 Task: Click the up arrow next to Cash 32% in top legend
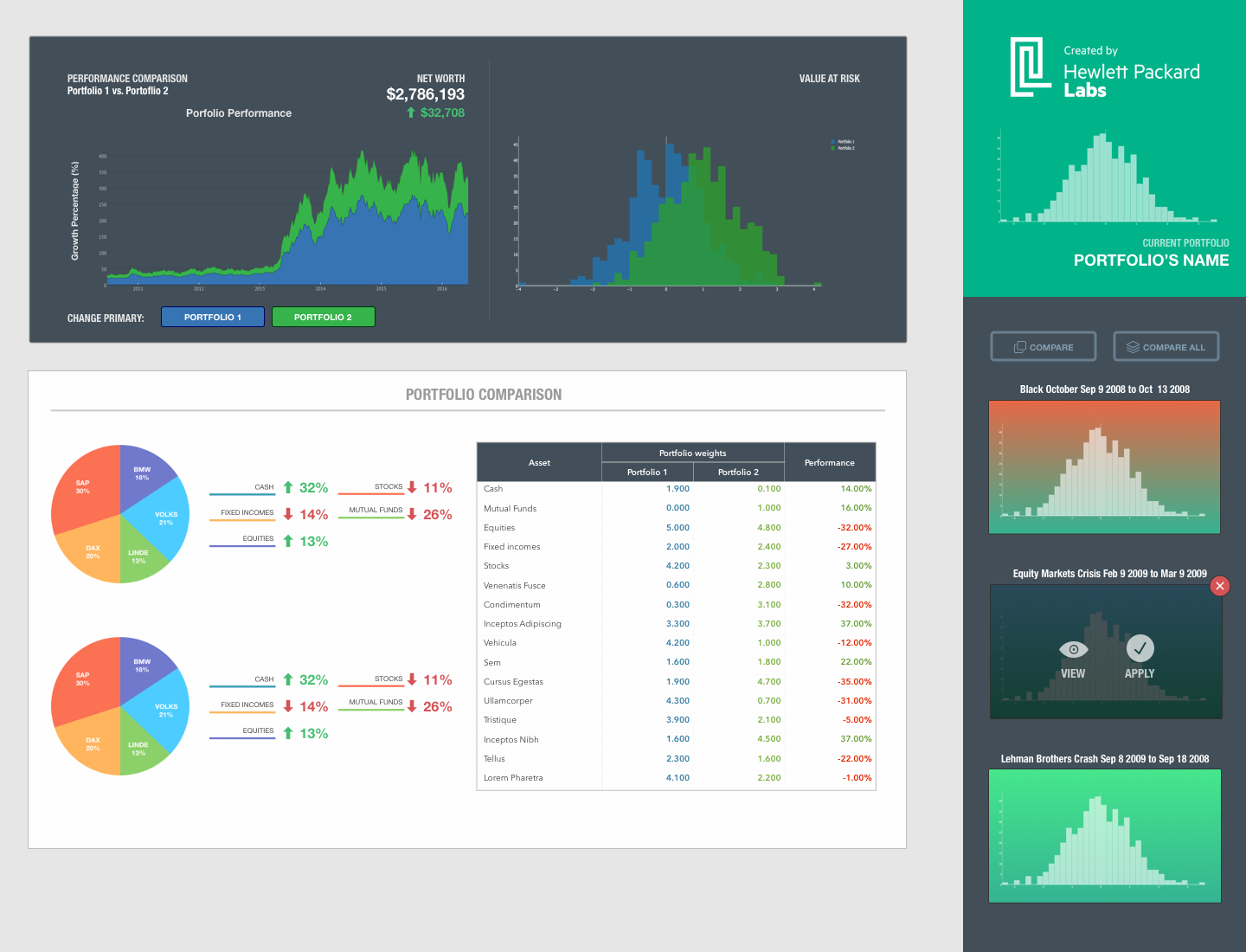tap(288, 488)
